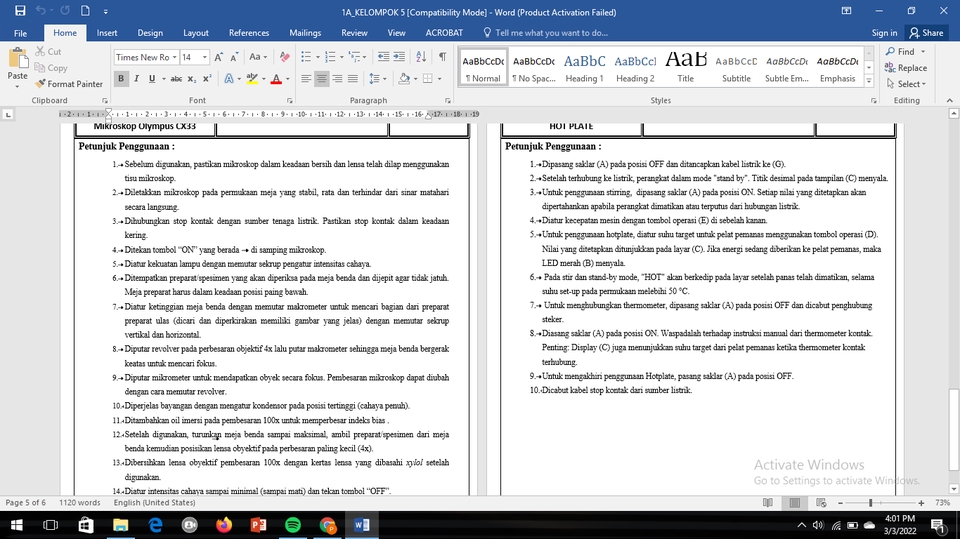Cut the selected text
Viewport: 960px width, 539px height.
coord(48,51)
